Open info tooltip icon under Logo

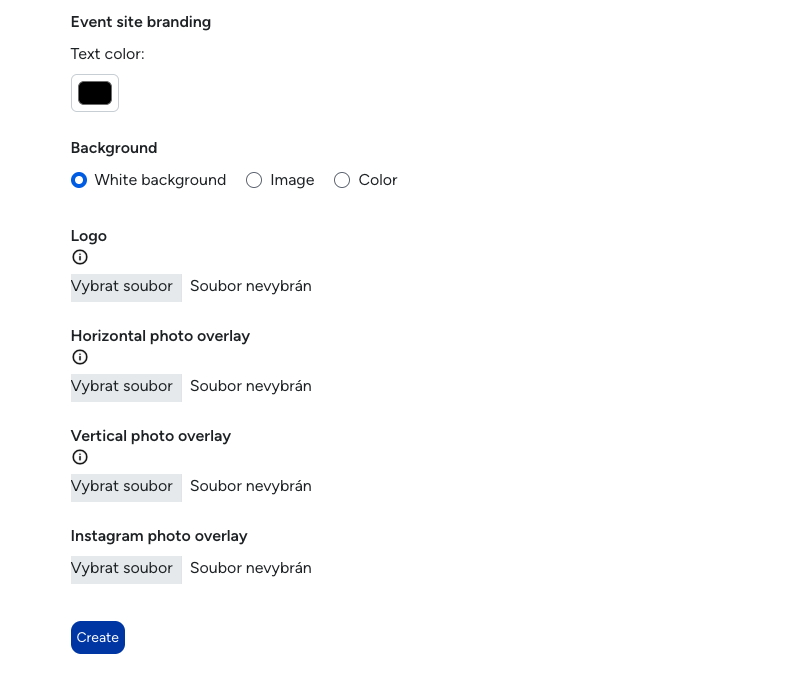pyautogui.click(x=80, y=257)
